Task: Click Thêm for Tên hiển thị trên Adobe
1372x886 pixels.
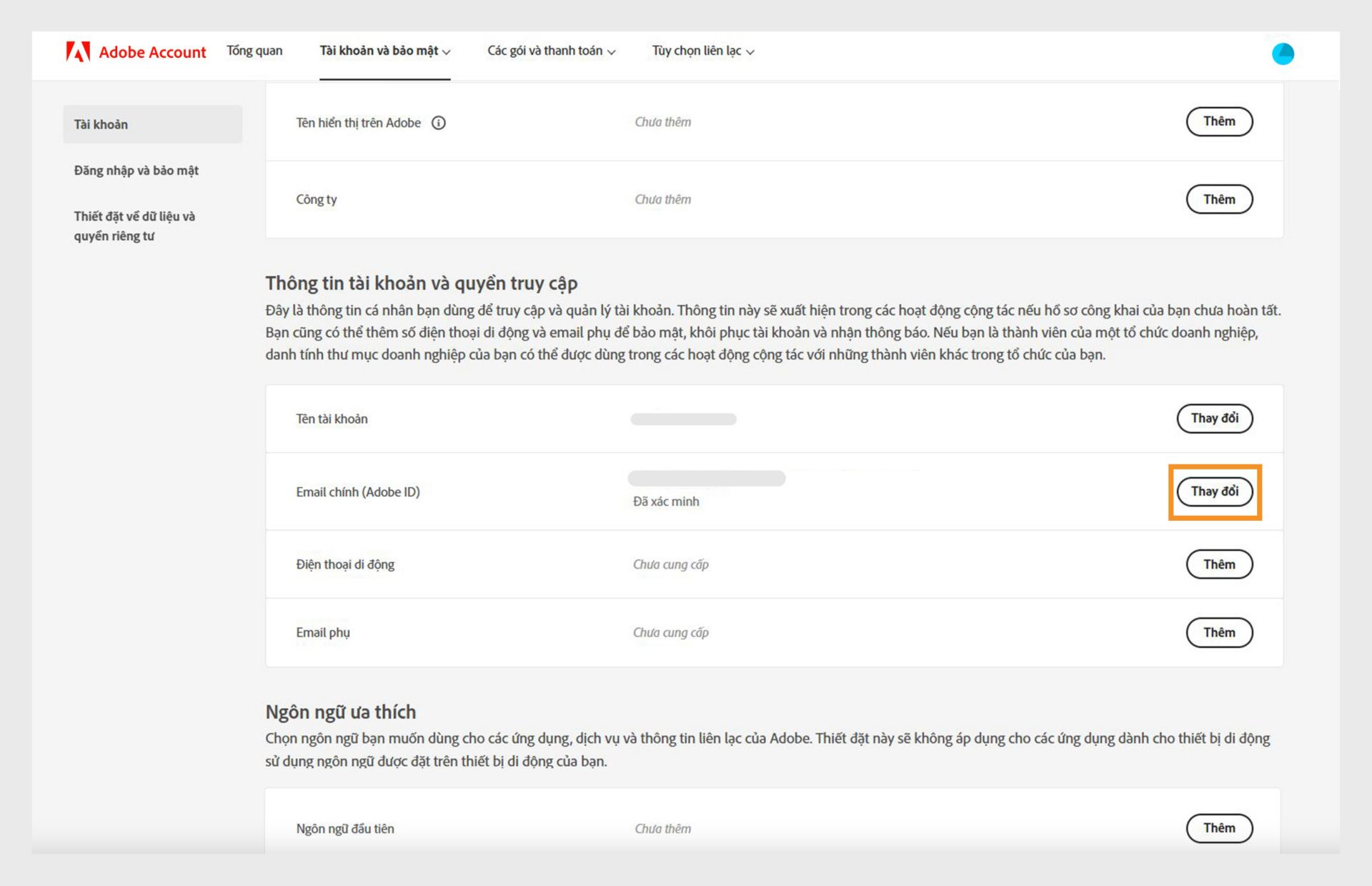Action: point(1218,121)
